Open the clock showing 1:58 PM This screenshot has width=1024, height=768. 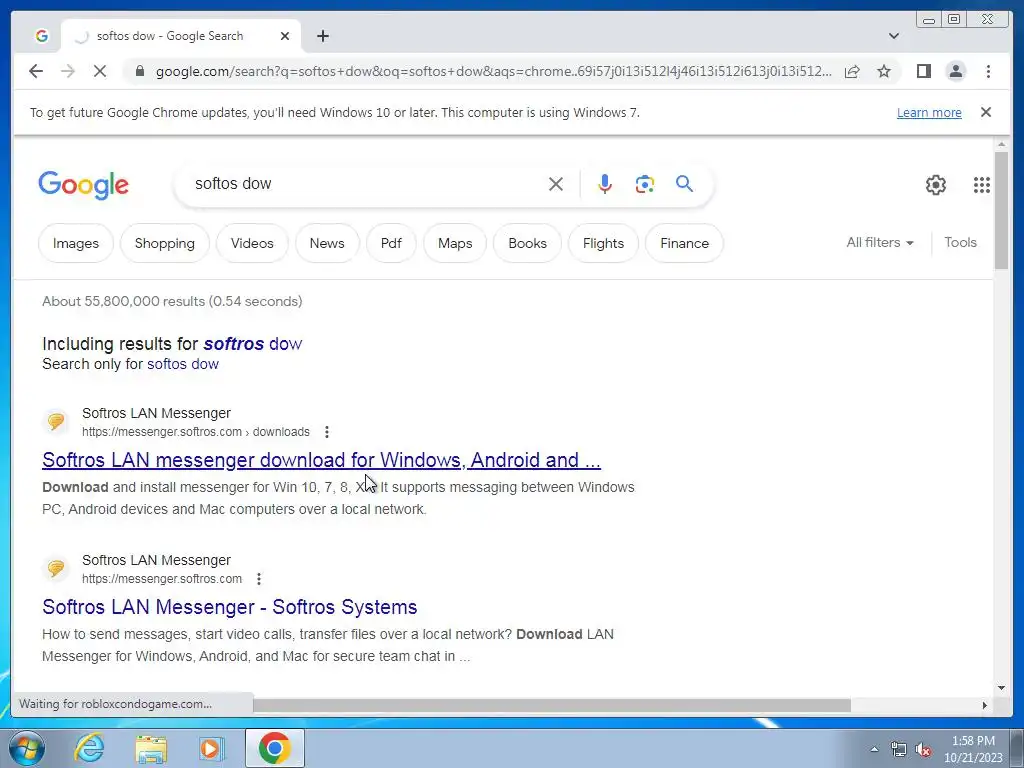pyautogui.click(x=972, y=749)
